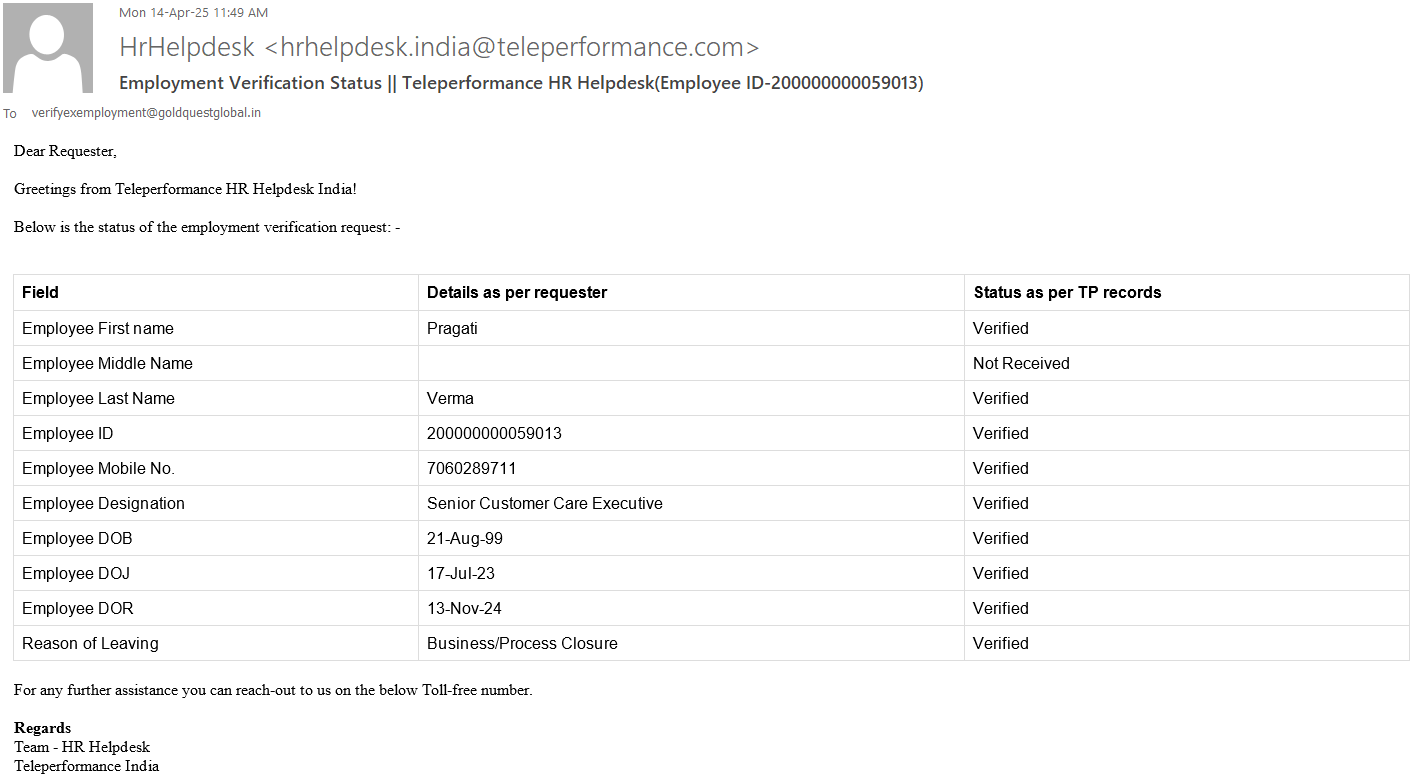Select the DOB value 21-Aug-99

[x=464, y=538]
